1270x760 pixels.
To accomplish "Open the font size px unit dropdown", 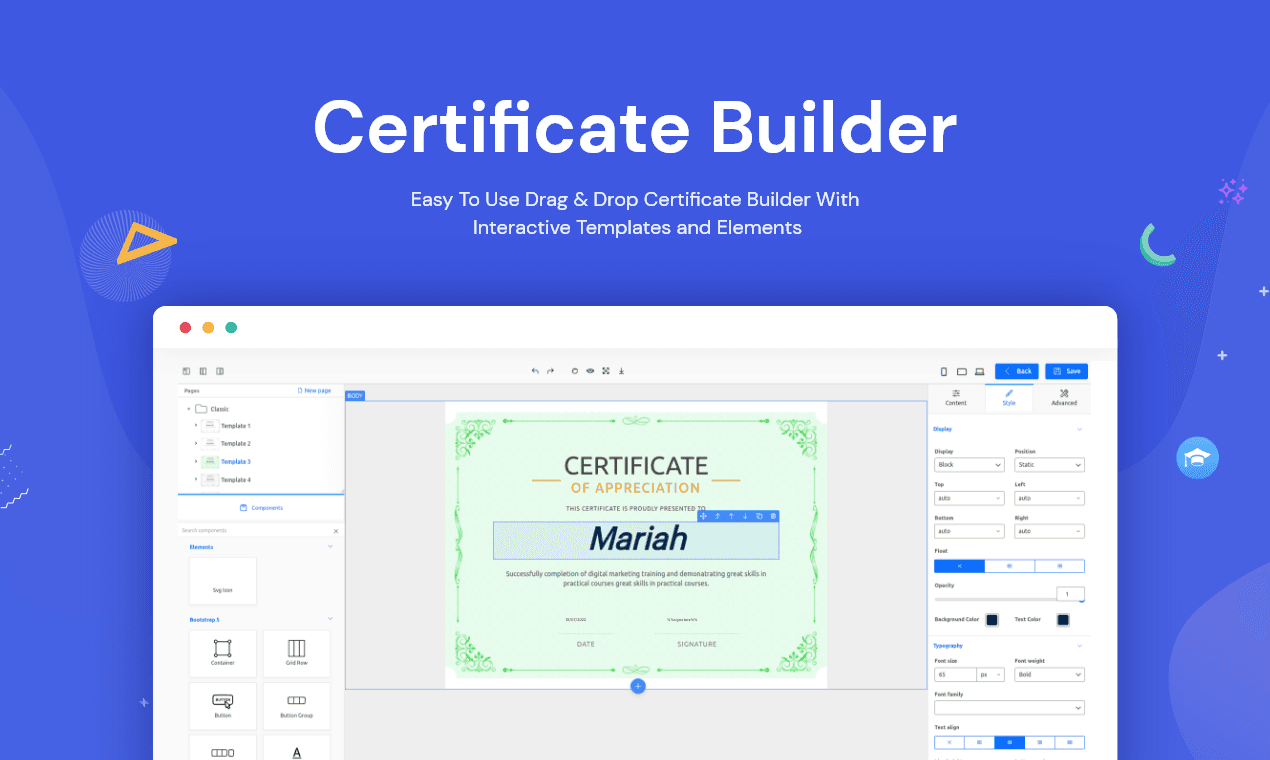I will click(x=991, y=675).
